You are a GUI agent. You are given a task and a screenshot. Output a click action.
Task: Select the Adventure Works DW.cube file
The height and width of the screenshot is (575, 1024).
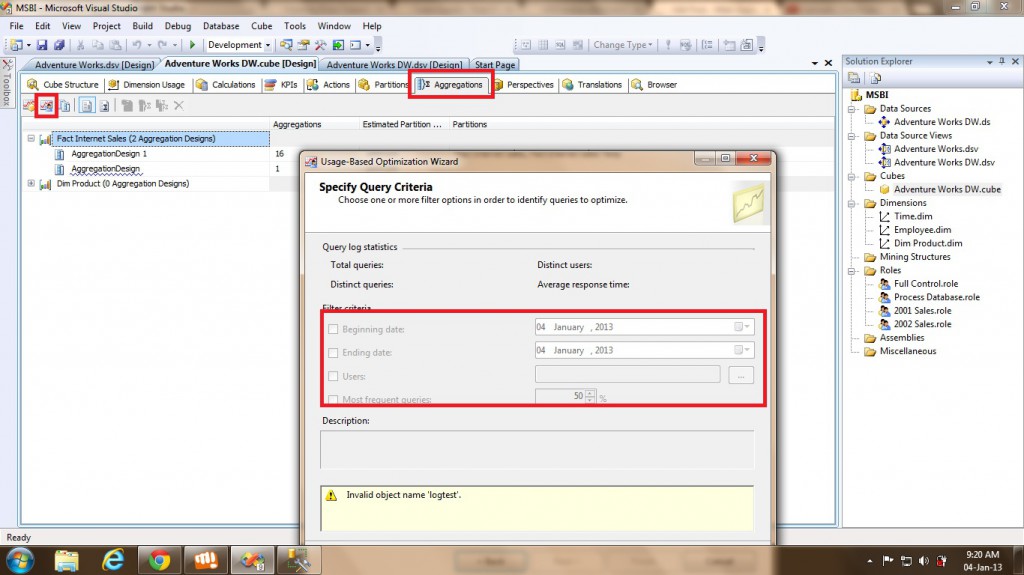click(946, 189)
